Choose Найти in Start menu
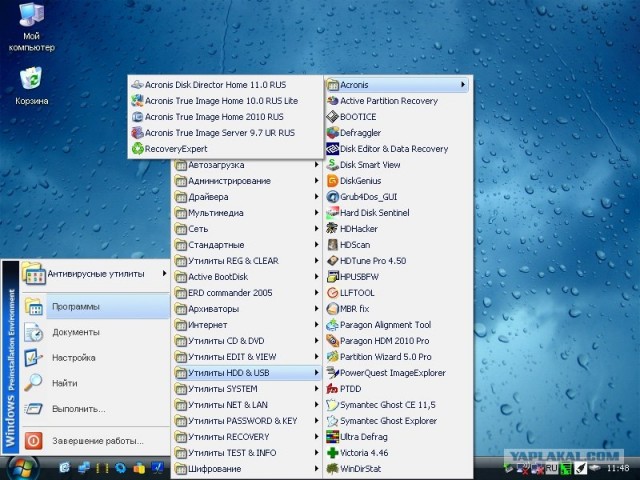Screen dimensions: 640x480 point(95,383)
